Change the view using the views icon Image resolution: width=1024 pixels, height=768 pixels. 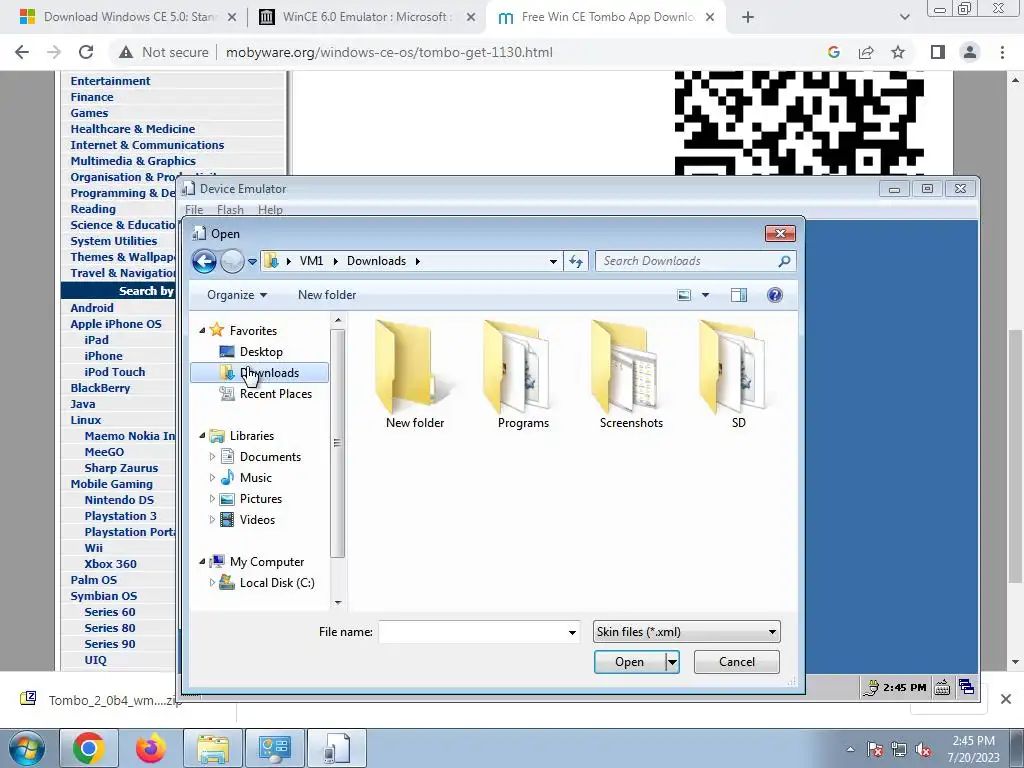tap(684, 295)
